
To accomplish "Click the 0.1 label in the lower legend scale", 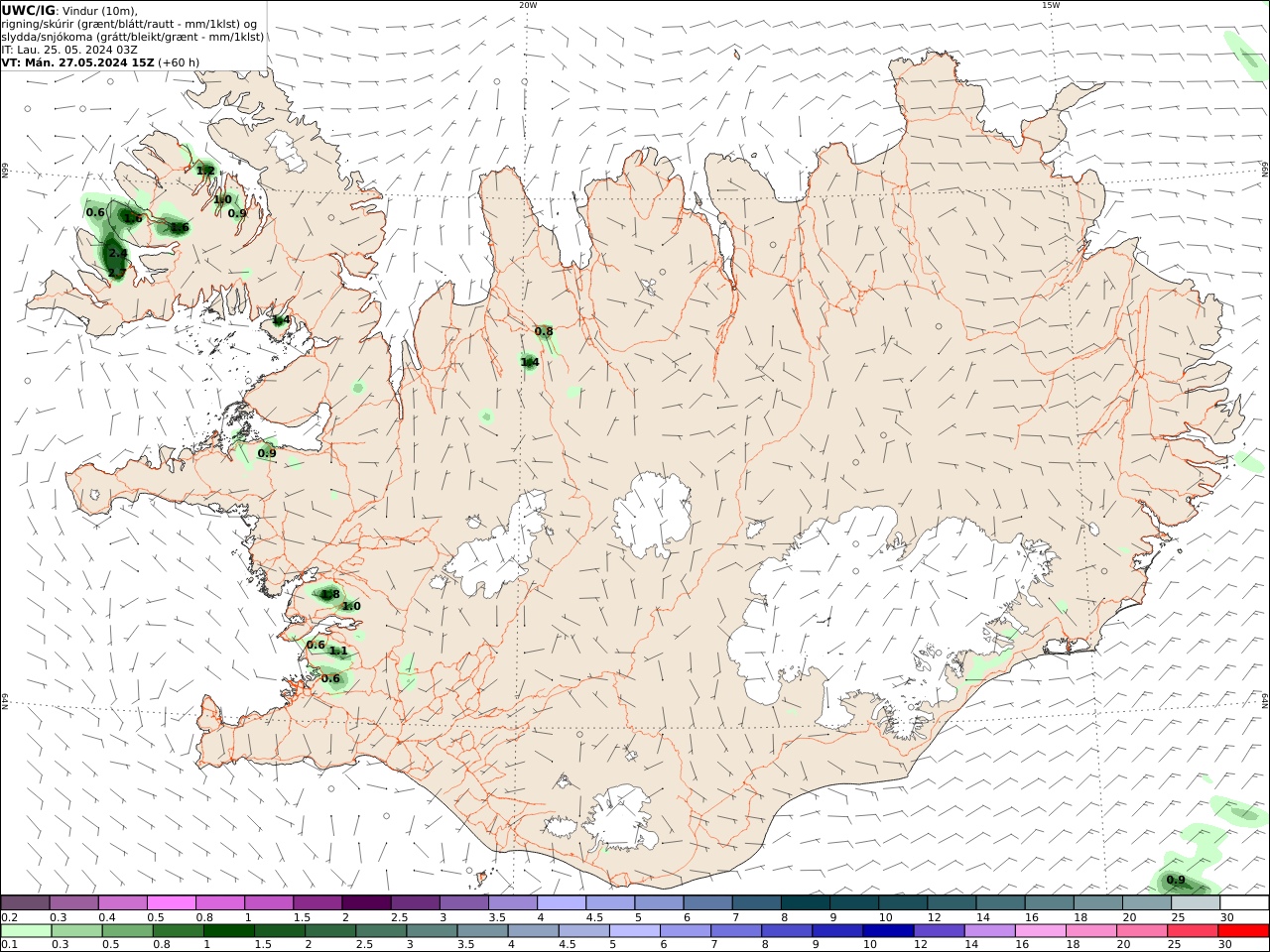I will [x=8, y=945].
